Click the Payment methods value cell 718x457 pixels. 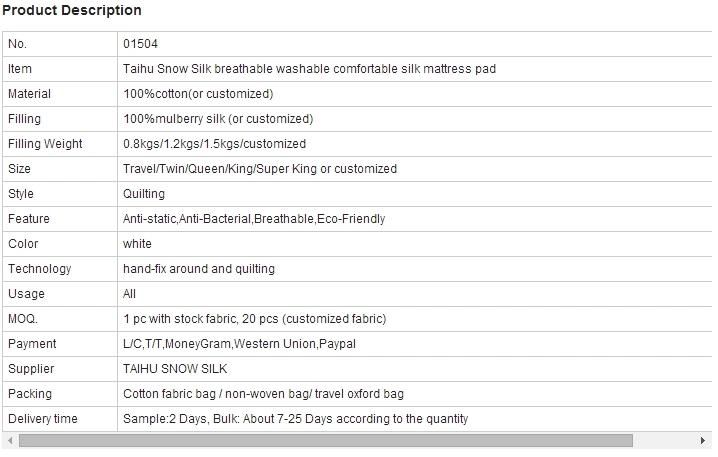click(x=414, y=344)
